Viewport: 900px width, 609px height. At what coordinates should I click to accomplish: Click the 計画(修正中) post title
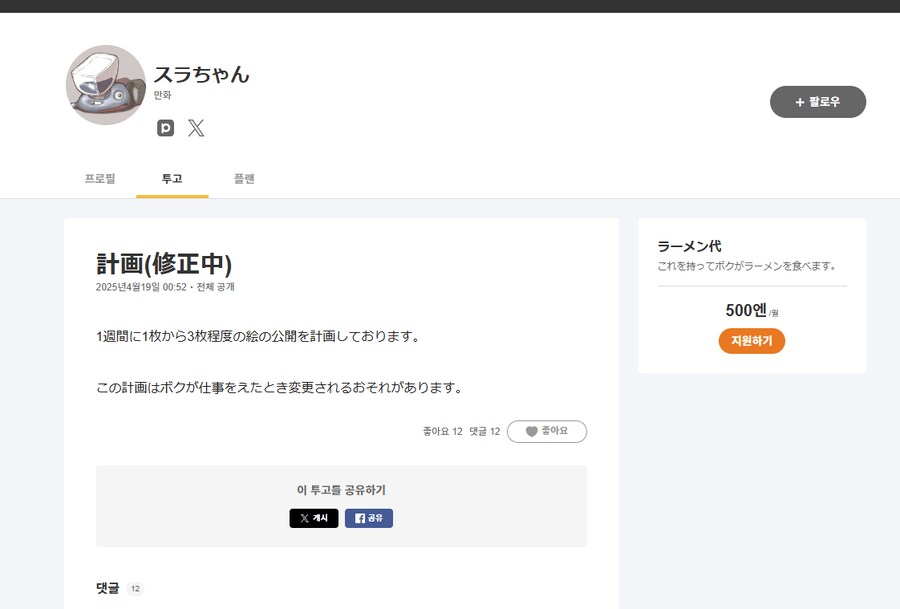coord(164,264)
